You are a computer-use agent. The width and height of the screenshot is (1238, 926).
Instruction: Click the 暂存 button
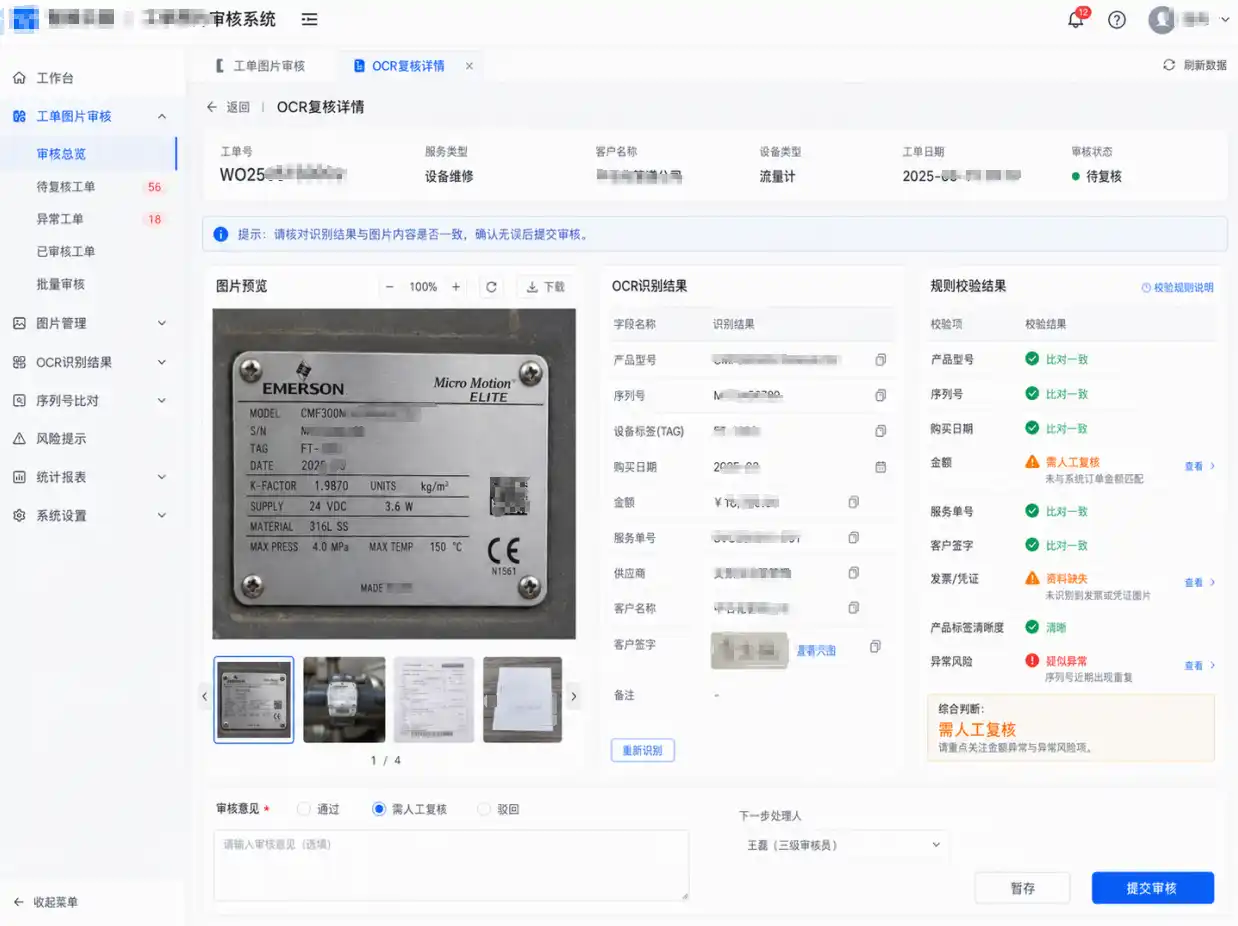coord(1022,888)
